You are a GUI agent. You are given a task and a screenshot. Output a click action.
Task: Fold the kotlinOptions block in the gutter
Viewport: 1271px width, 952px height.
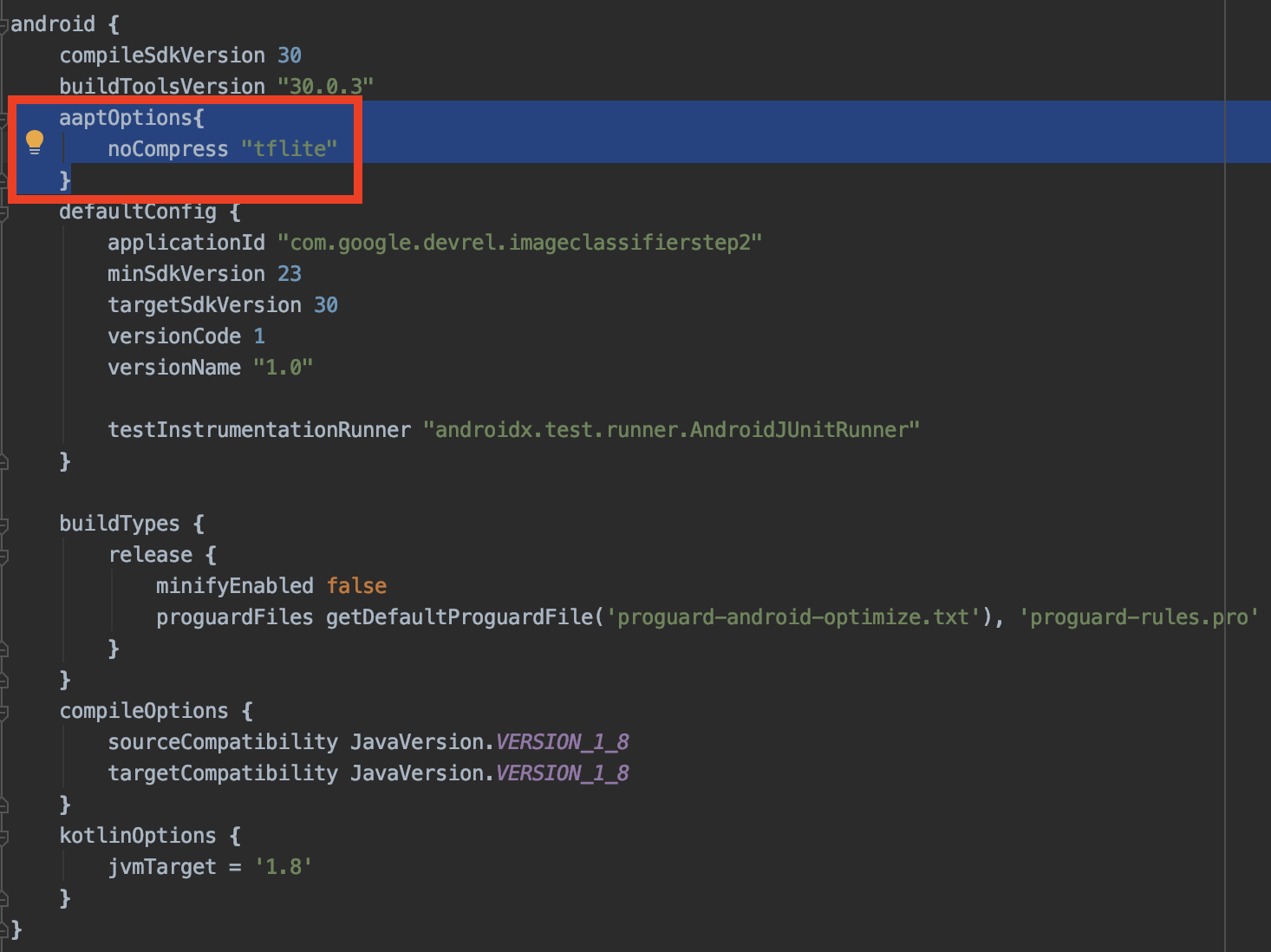(x=3, y=837)
